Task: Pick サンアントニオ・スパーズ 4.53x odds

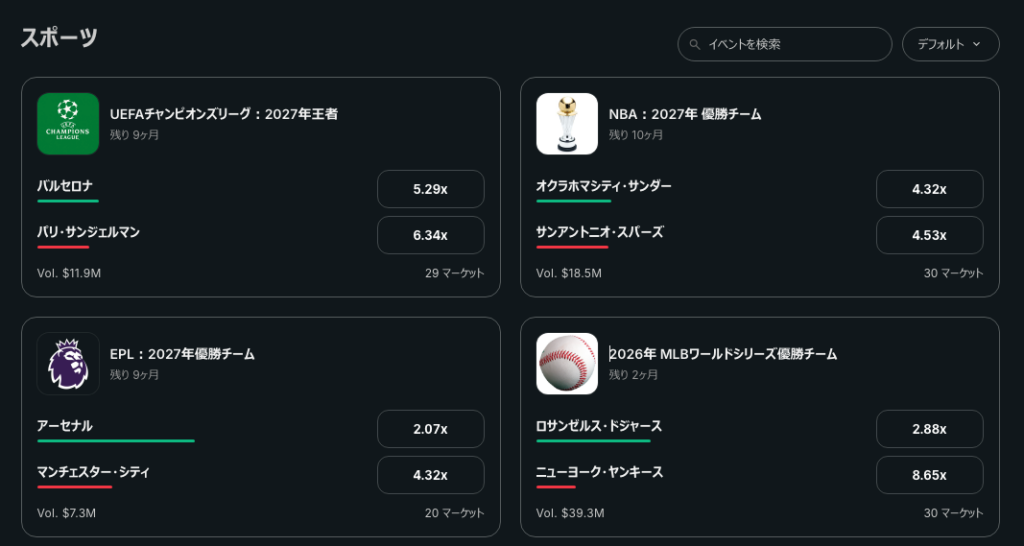Action: click(929, 235)
